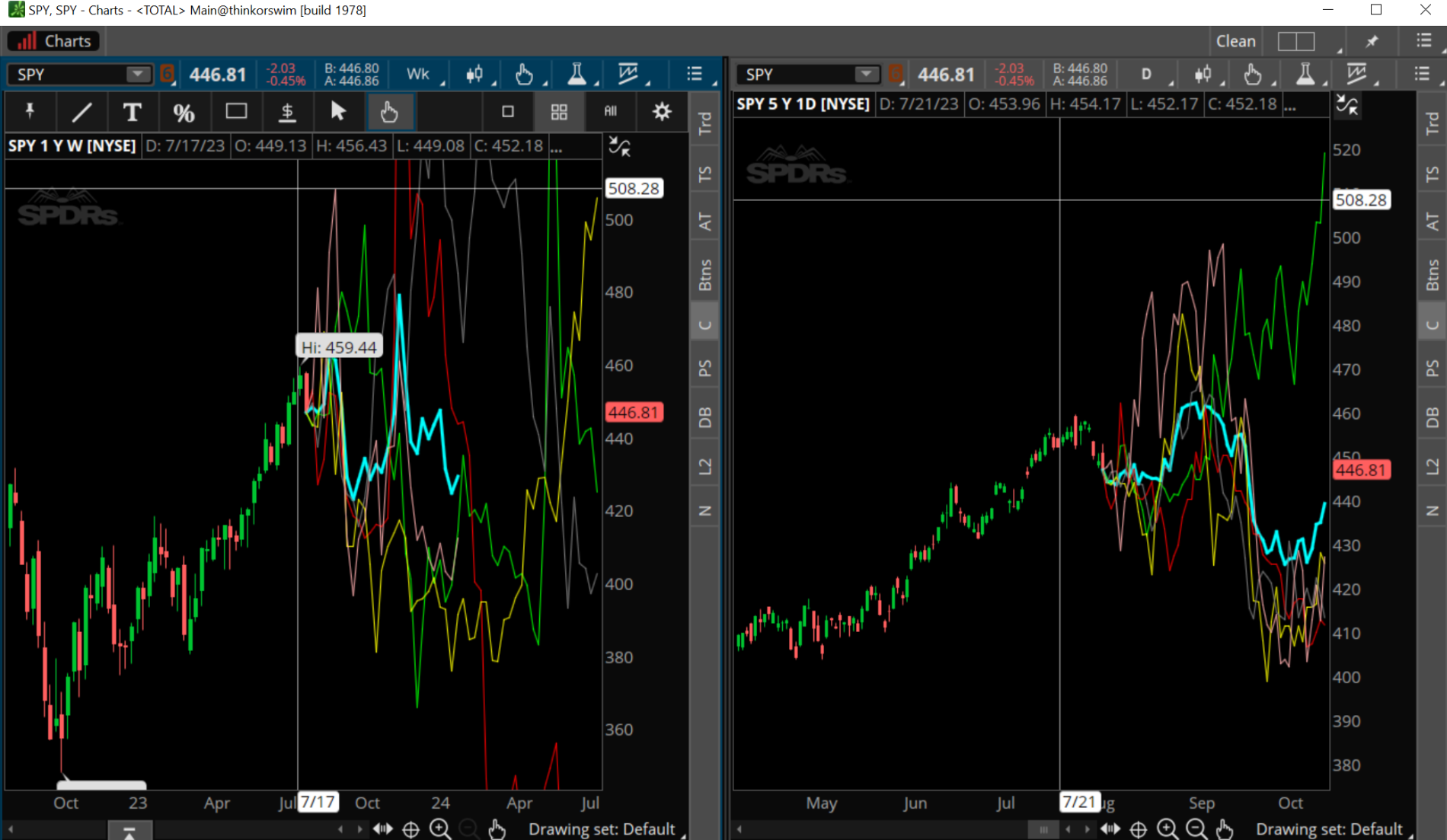
Task: Open the Trd sidebar tab on left
Action: pos(705,122)
